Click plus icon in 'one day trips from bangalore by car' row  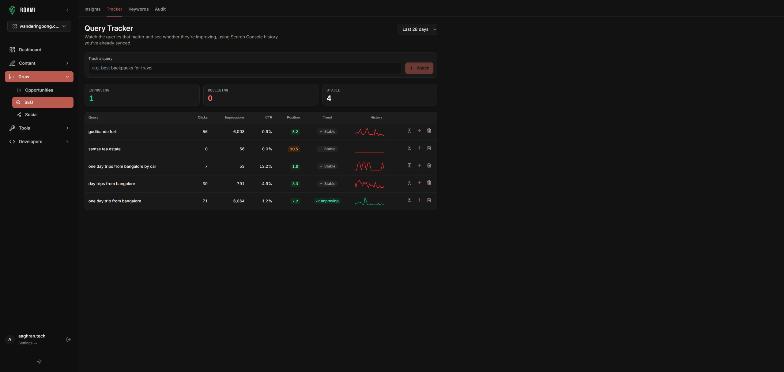tap(419, 166)
